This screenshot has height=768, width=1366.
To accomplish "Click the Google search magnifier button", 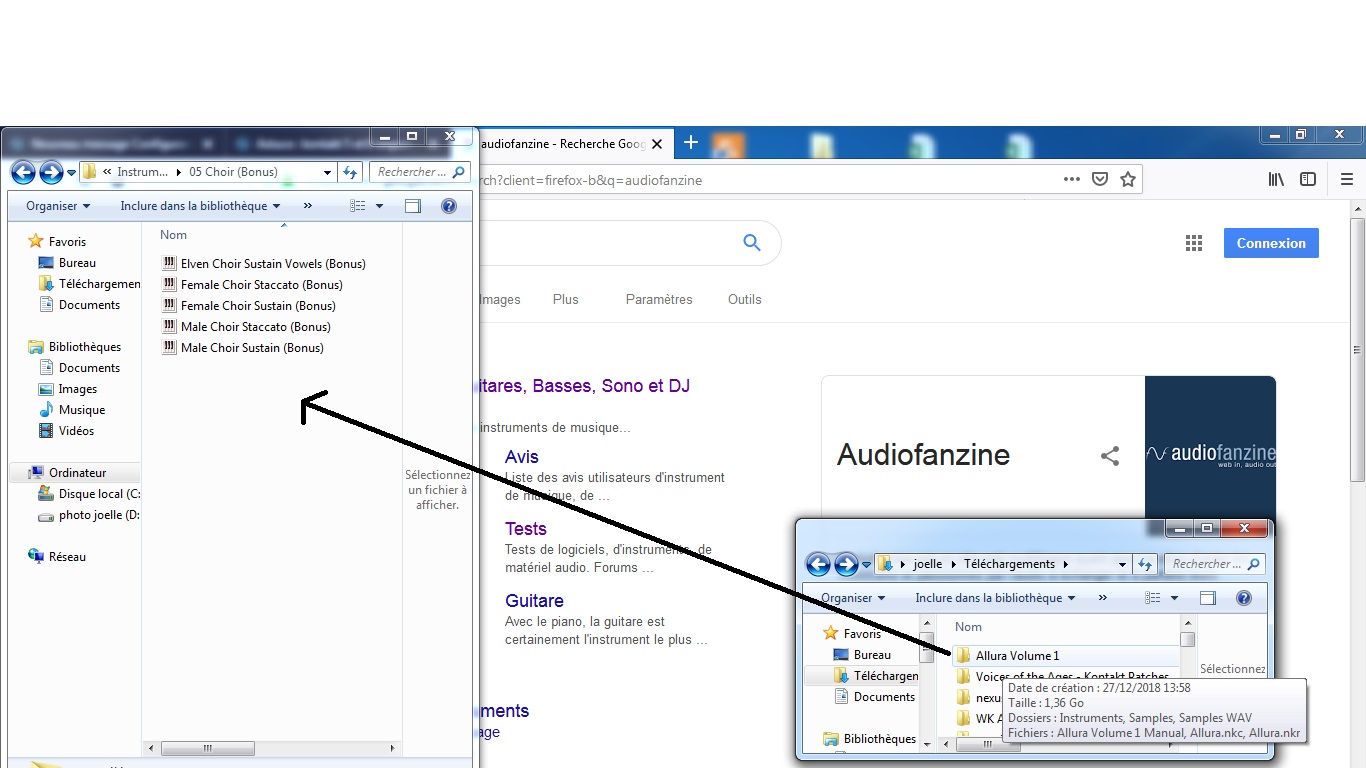I will [751, 242].
